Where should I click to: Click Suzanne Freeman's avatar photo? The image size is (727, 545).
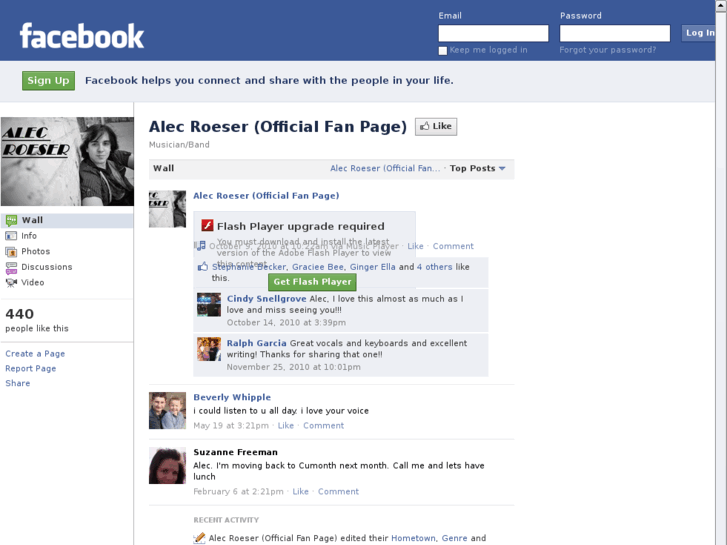(167, 465)
